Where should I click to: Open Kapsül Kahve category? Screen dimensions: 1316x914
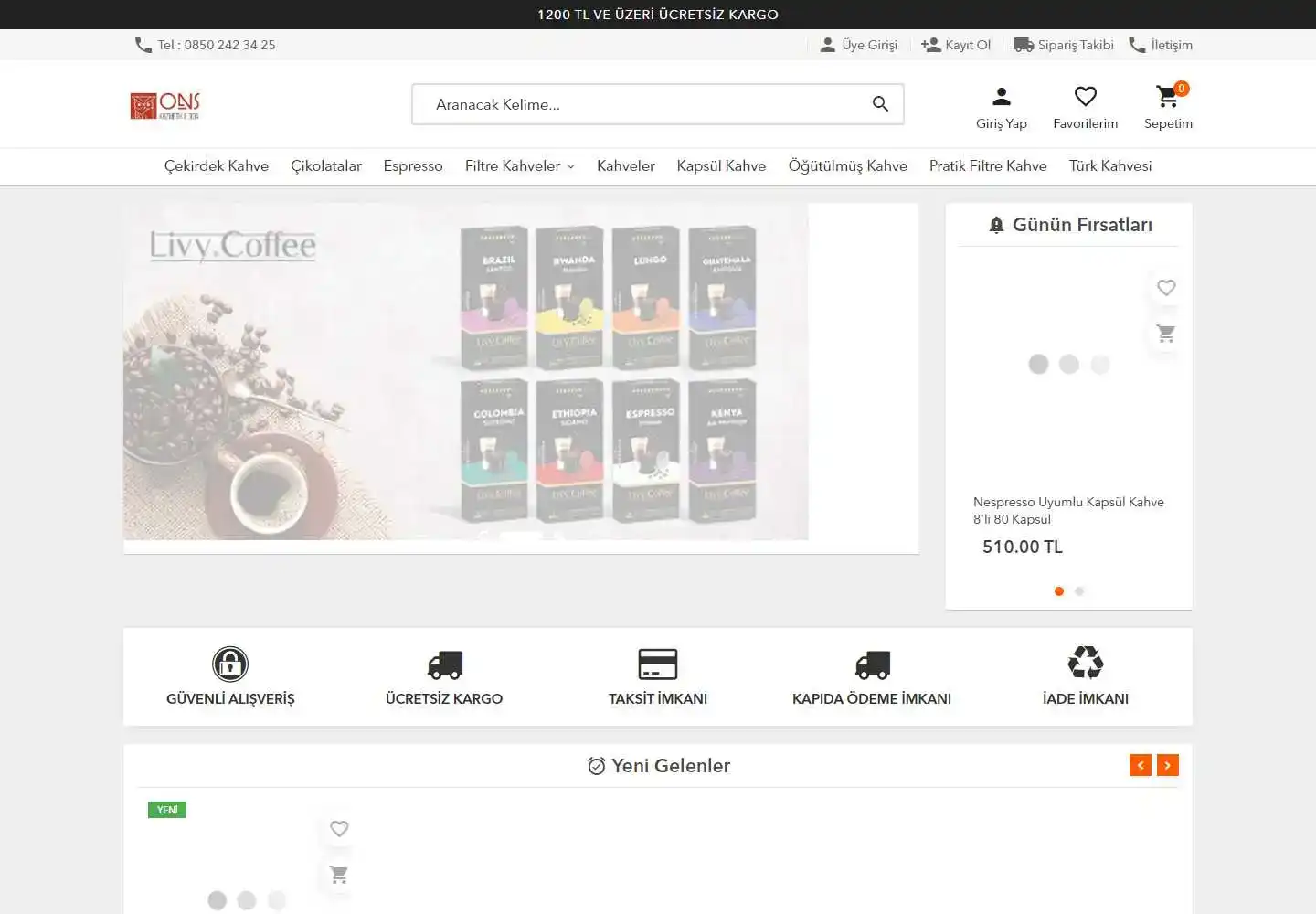(x=721, y=165)
